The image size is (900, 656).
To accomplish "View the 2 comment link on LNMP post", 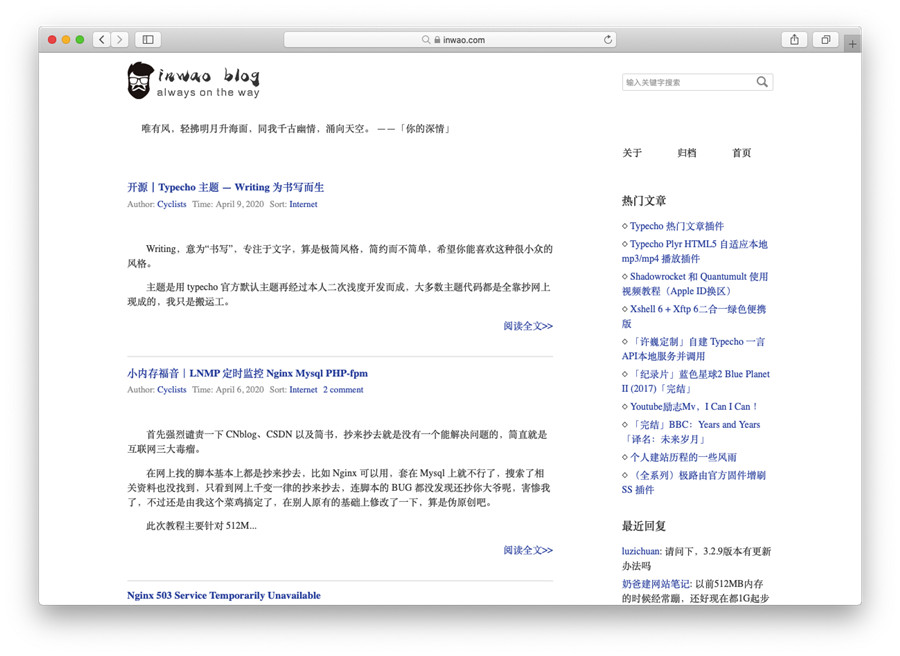I will coord(343,390).
